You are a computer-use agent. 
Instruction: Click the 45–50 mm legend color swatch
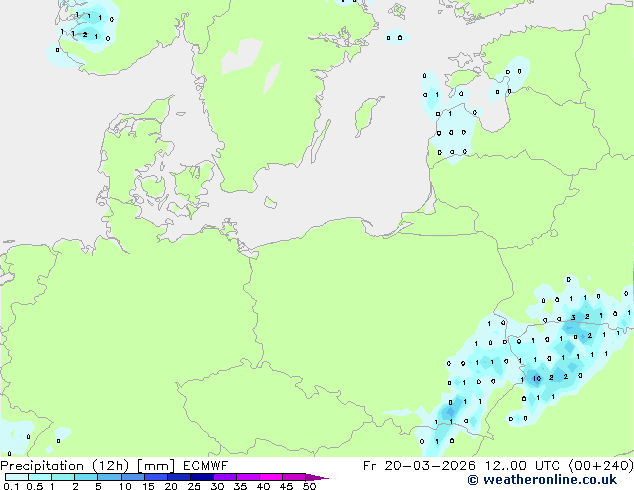click(294, 477)
